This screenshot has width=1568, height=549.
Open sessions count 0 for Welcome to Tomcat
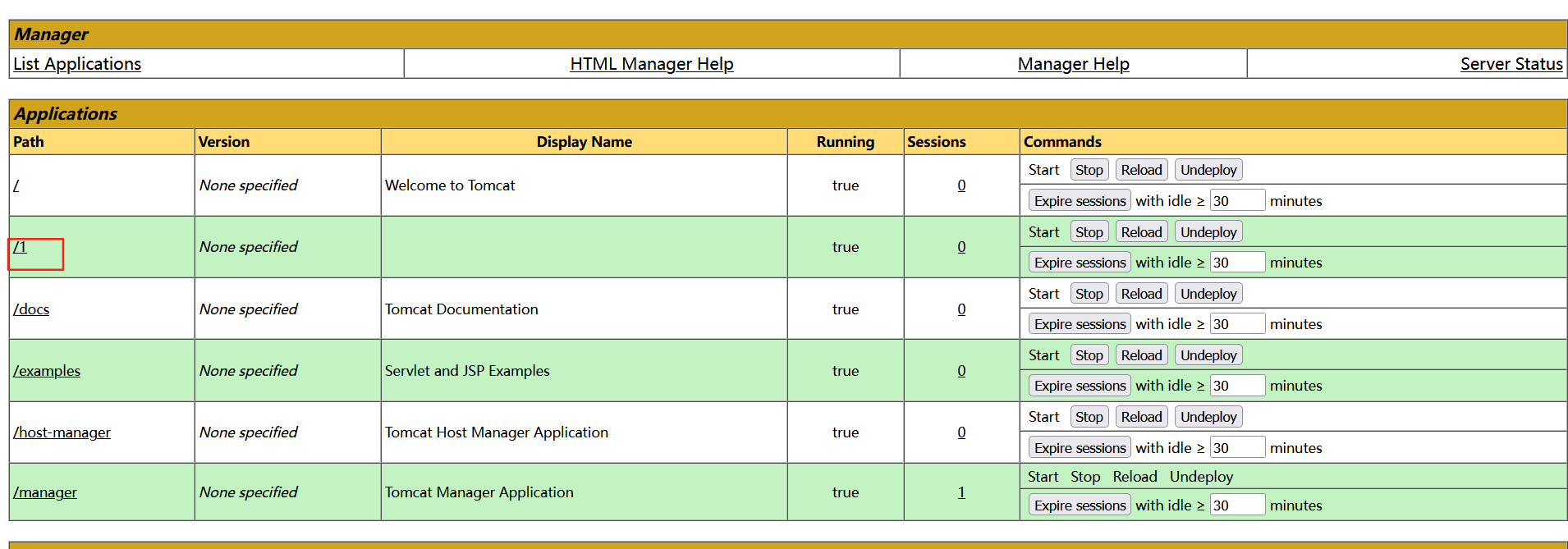click(961, 185)
